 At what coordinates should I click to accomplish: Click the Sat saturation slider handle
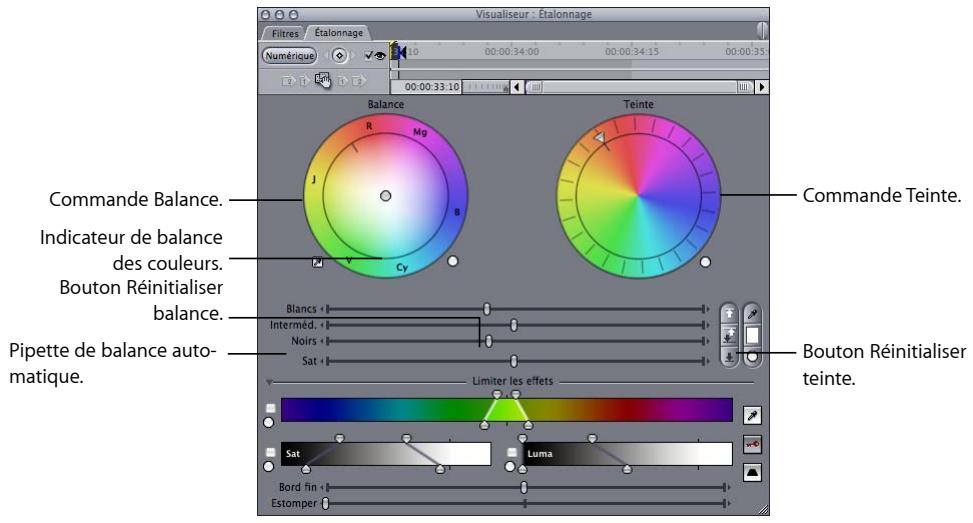click(514, 360)
